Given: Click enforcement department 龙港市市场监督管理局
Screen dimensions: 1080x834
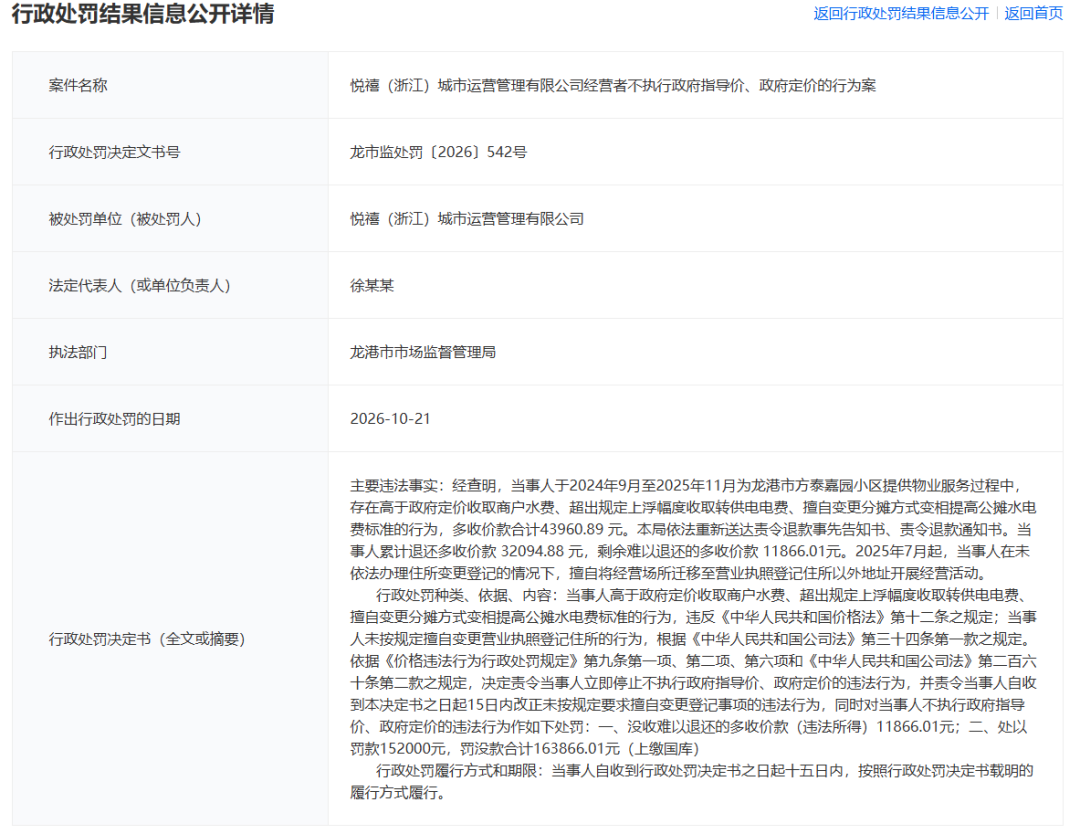Looking at the screenshot, I should (x=423, y=353).
